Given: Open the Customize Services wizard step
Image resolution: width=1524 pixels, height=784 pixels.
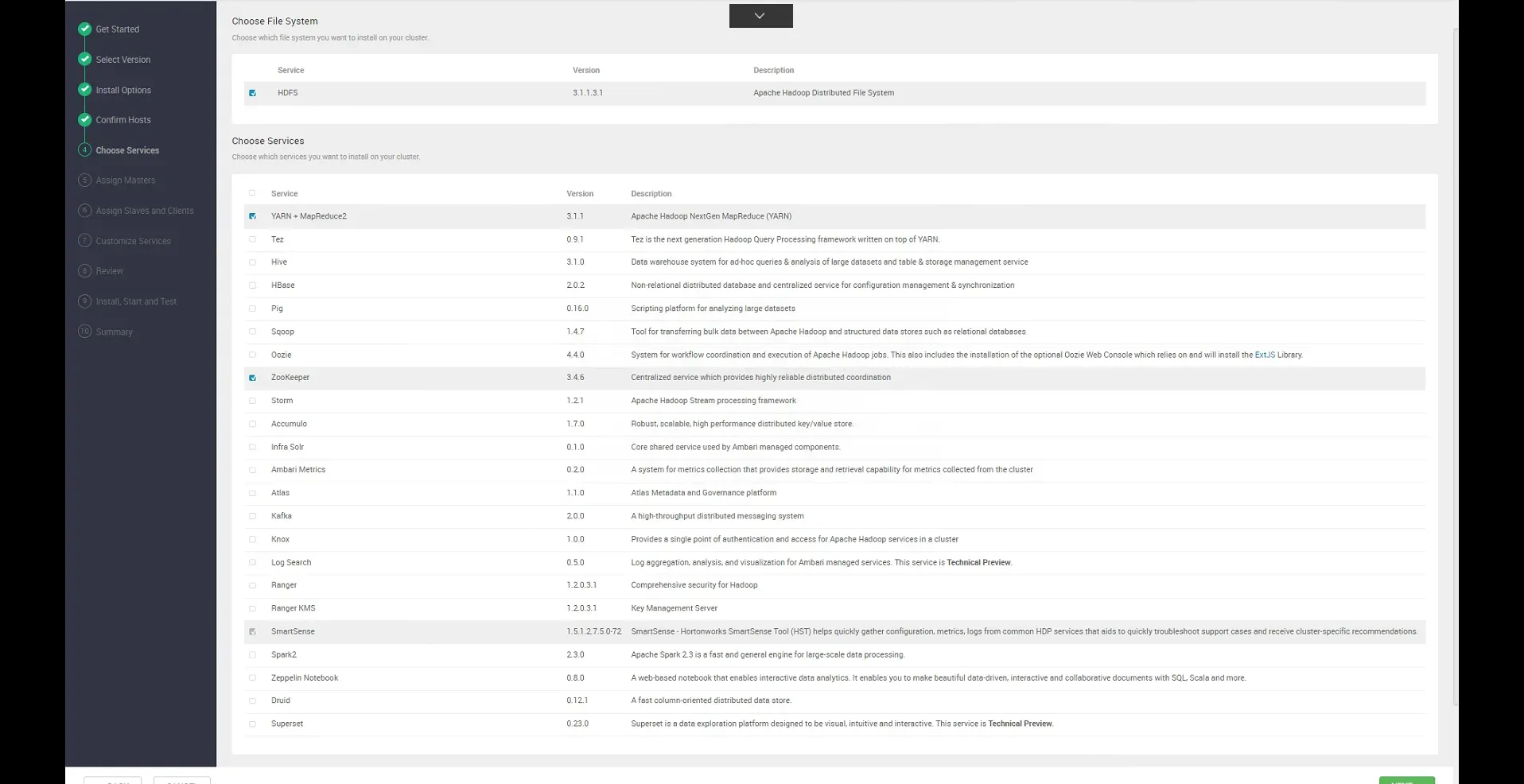Looking at the screenshot, I should click(133, 241).
